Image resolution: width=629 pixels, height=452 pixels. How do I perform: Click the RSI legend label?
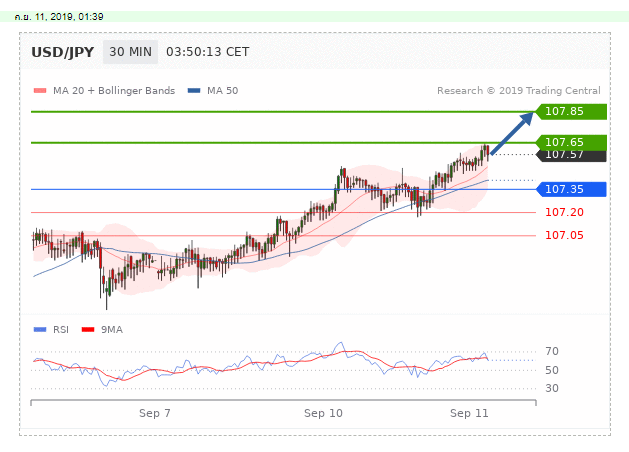(61, 330)
